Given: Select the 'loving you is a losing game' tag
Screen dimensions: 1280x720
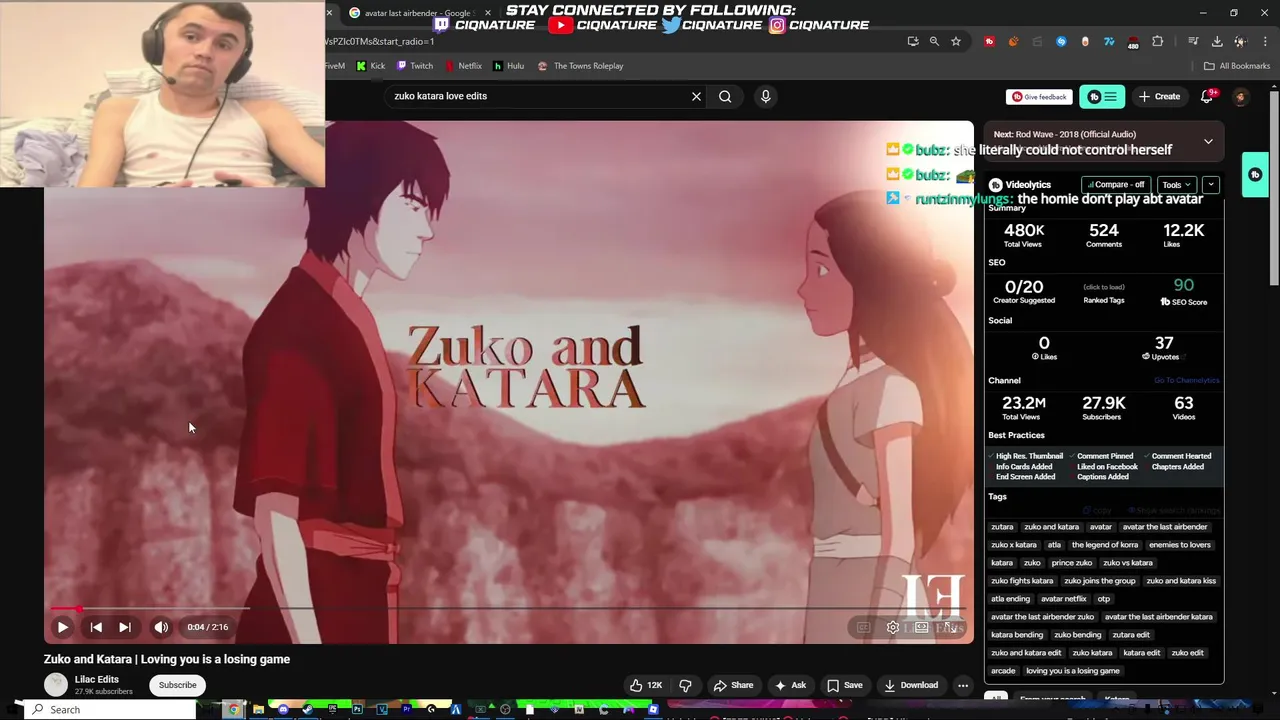Looking at the screenshot, I should coord(1073,671).
